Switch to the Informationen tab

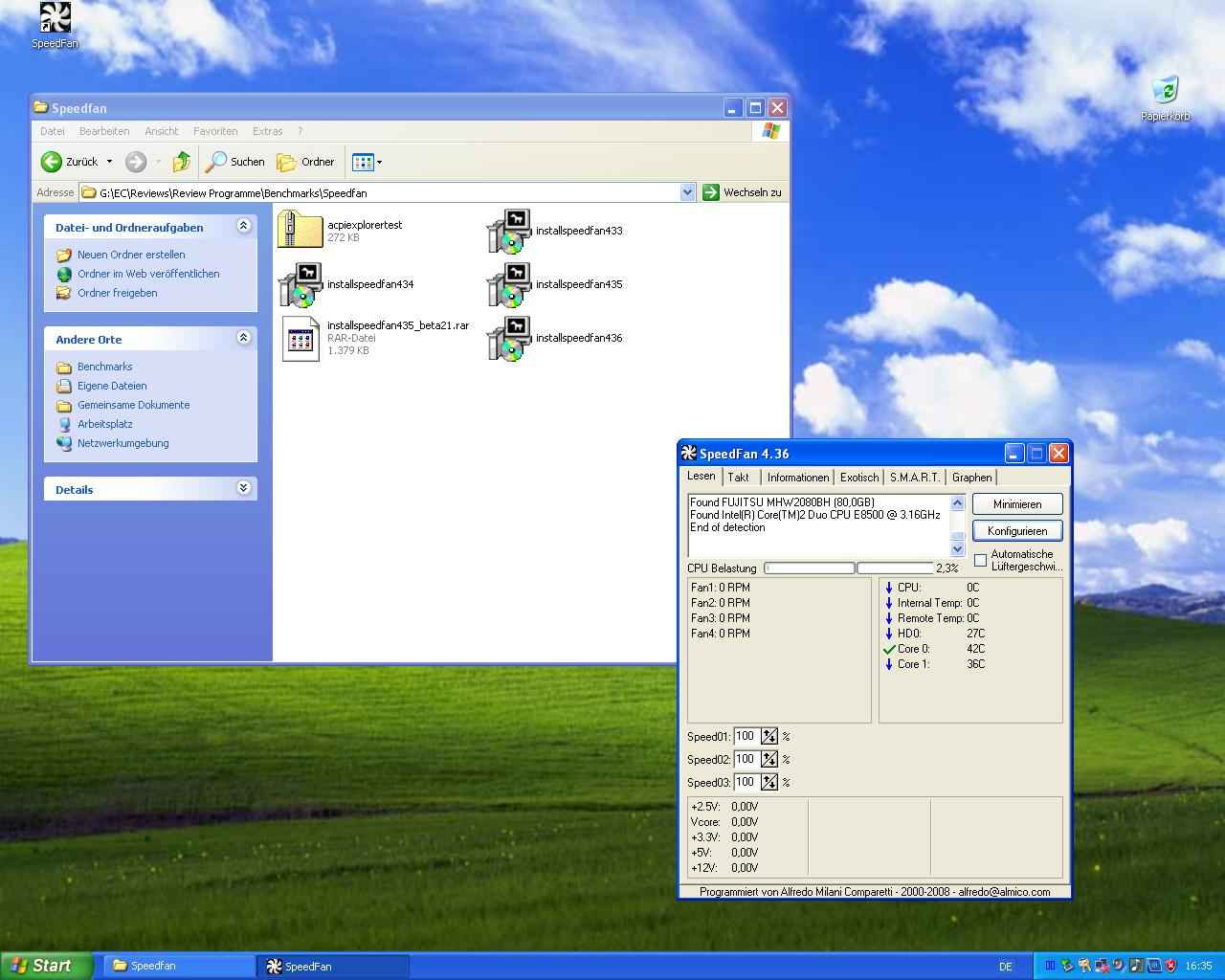point(798,478)
